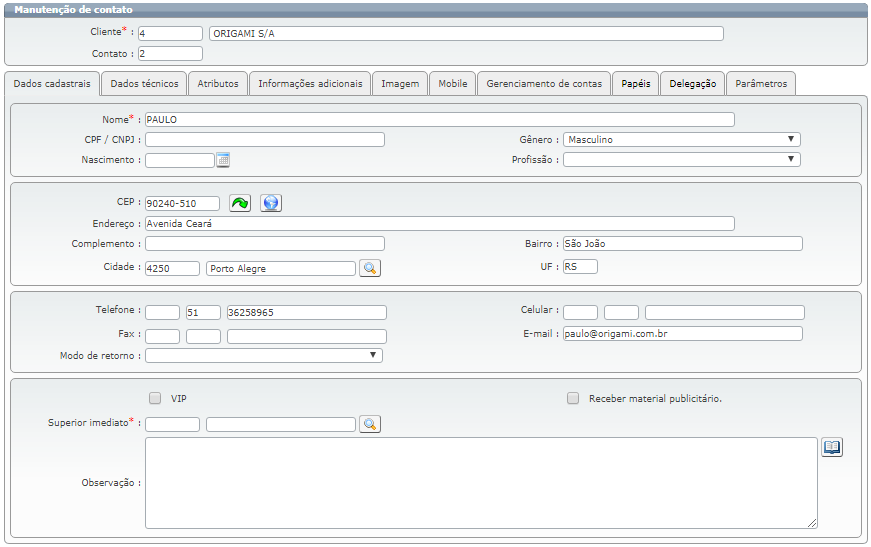The height and width of the screenshot is (547, 871).
Task: Expand the Modo de retorno dropdown
Action: tap(264, 355)
